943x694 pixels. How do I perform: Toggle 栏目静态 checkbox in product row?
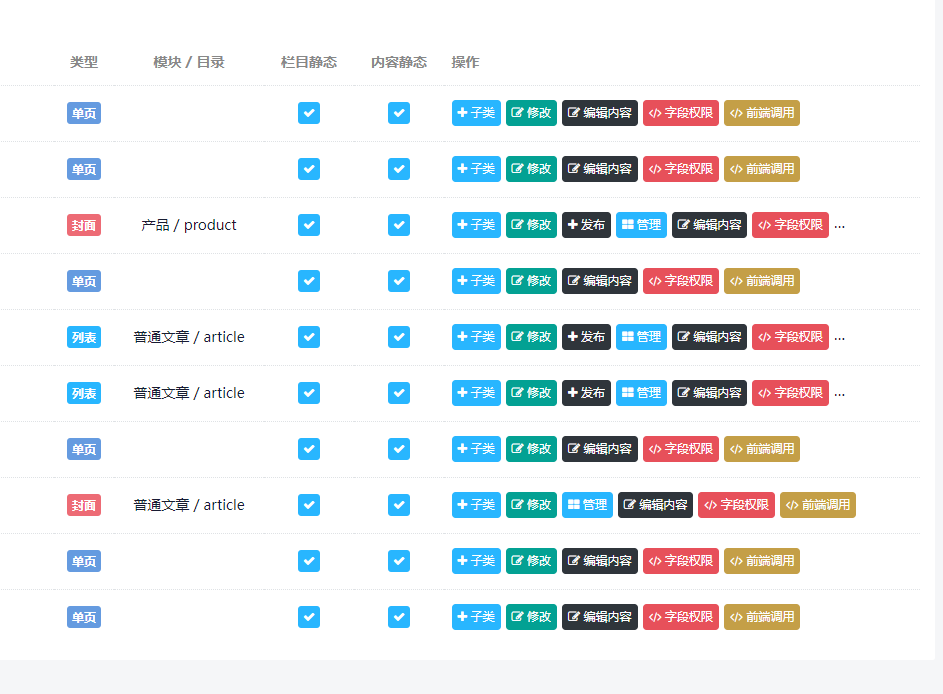point(309,225)
